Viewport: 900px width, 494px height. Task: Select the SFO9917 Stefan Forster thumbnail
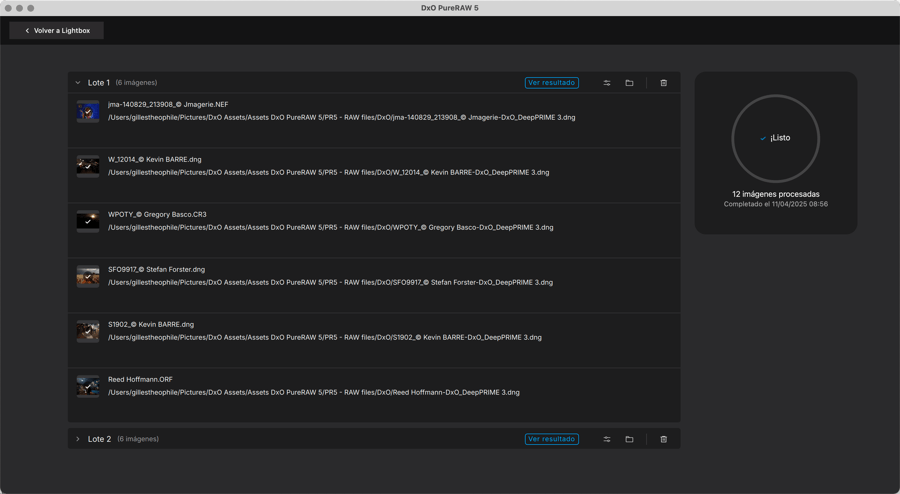tap(88, 276)
